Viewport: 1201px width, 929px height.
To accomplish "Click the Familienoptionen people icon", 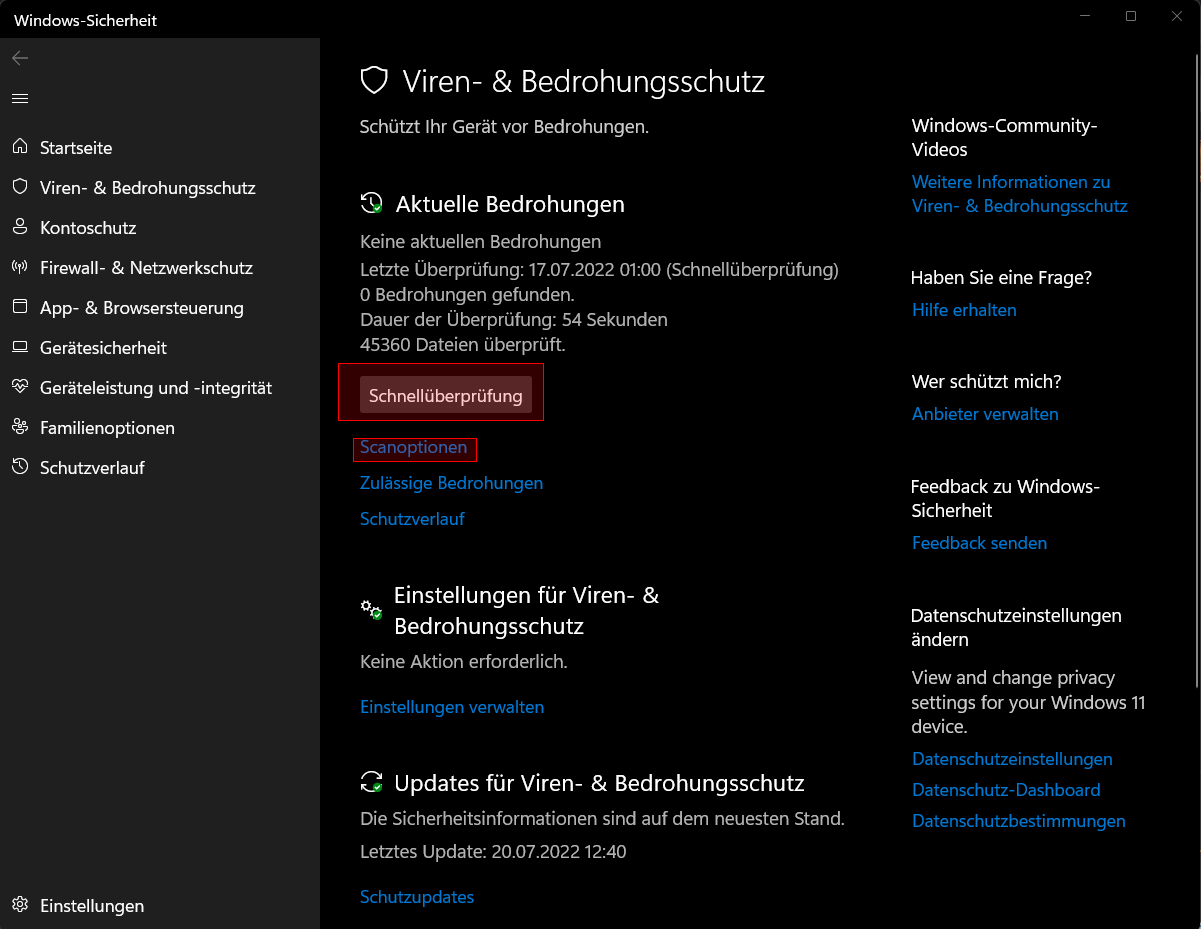I will 20,428.
